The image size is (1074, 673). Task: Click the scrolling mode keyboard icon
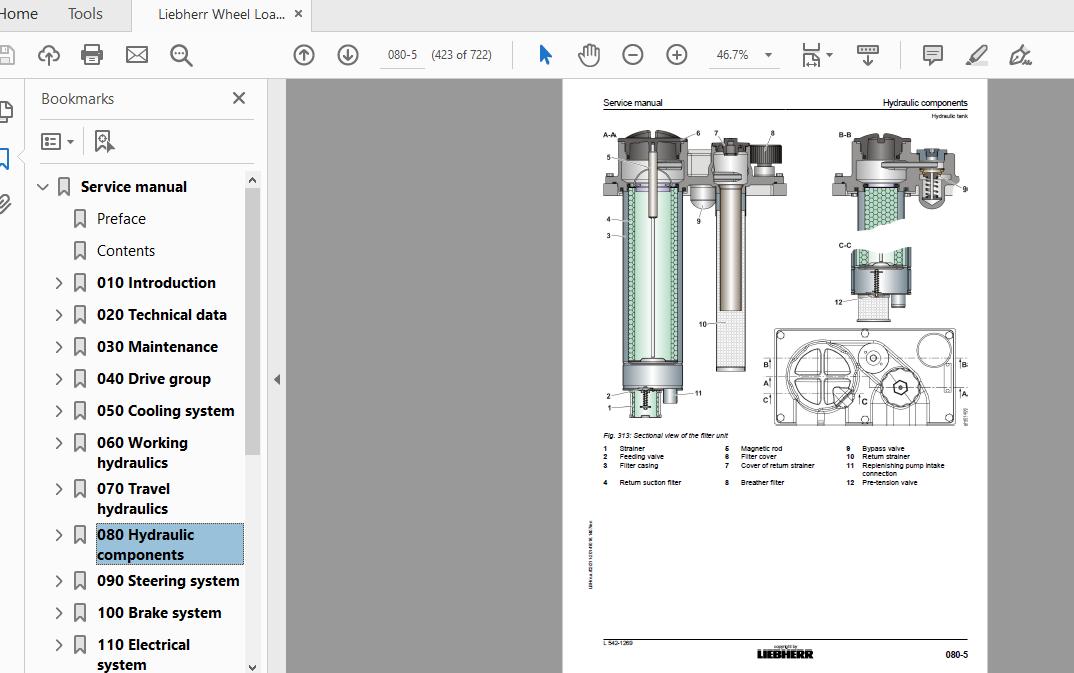868,55
